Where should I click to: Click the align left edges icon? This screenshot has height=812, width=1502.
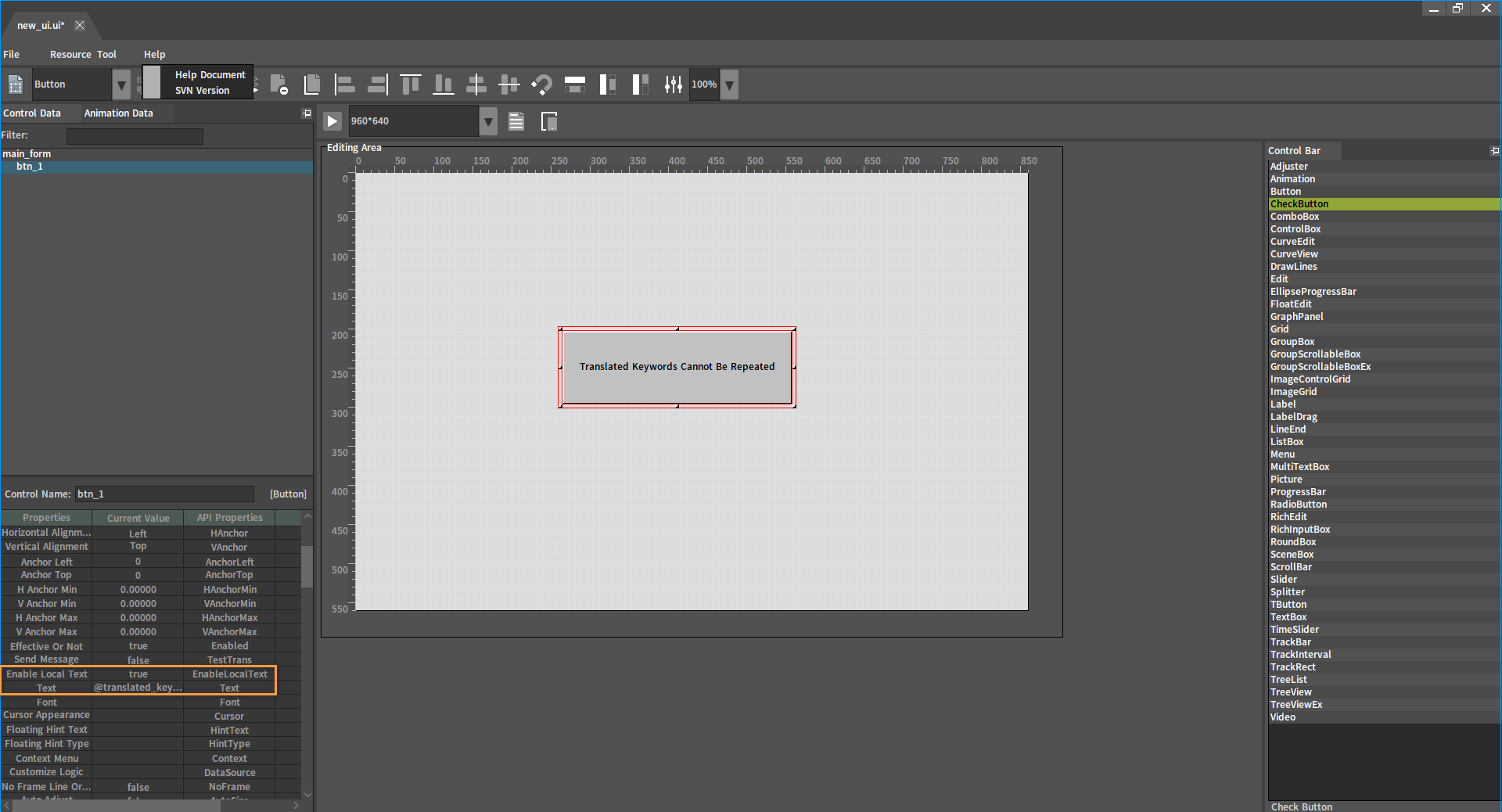(x=344, y=84)
